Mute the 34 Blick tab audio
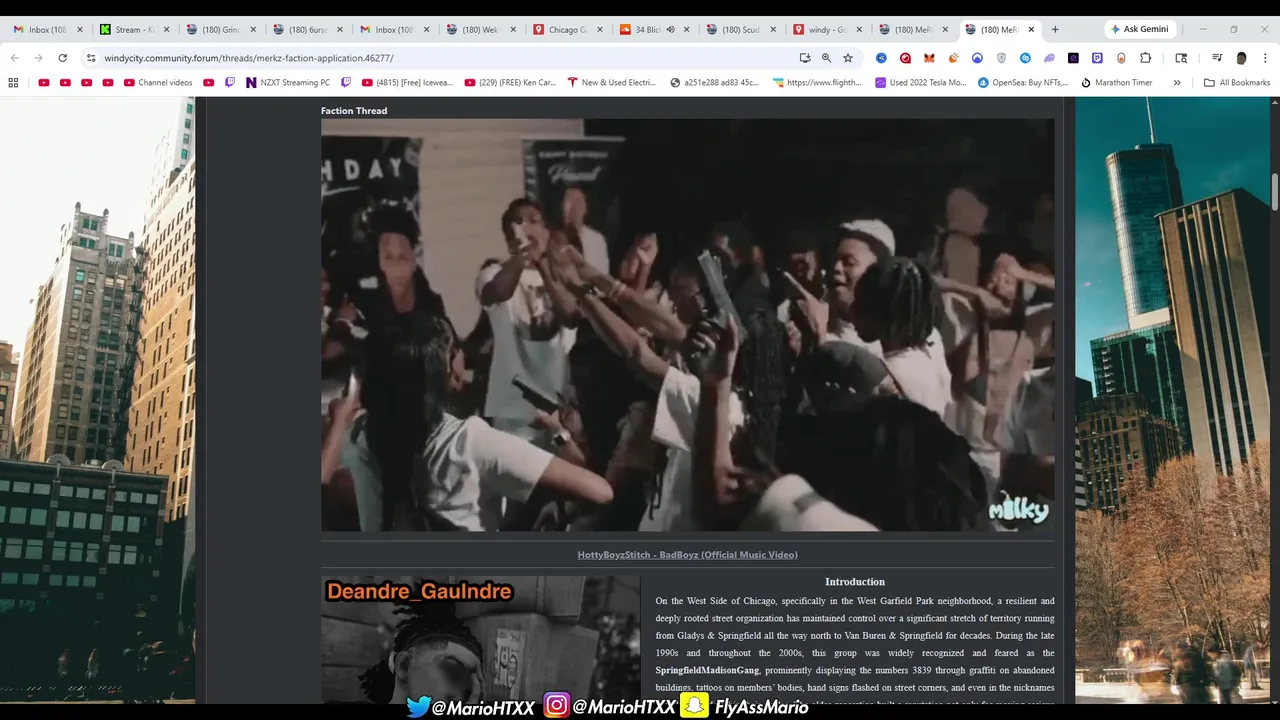Image resolution: width=1280 pixels, height=720 pixels. [670, 30]
